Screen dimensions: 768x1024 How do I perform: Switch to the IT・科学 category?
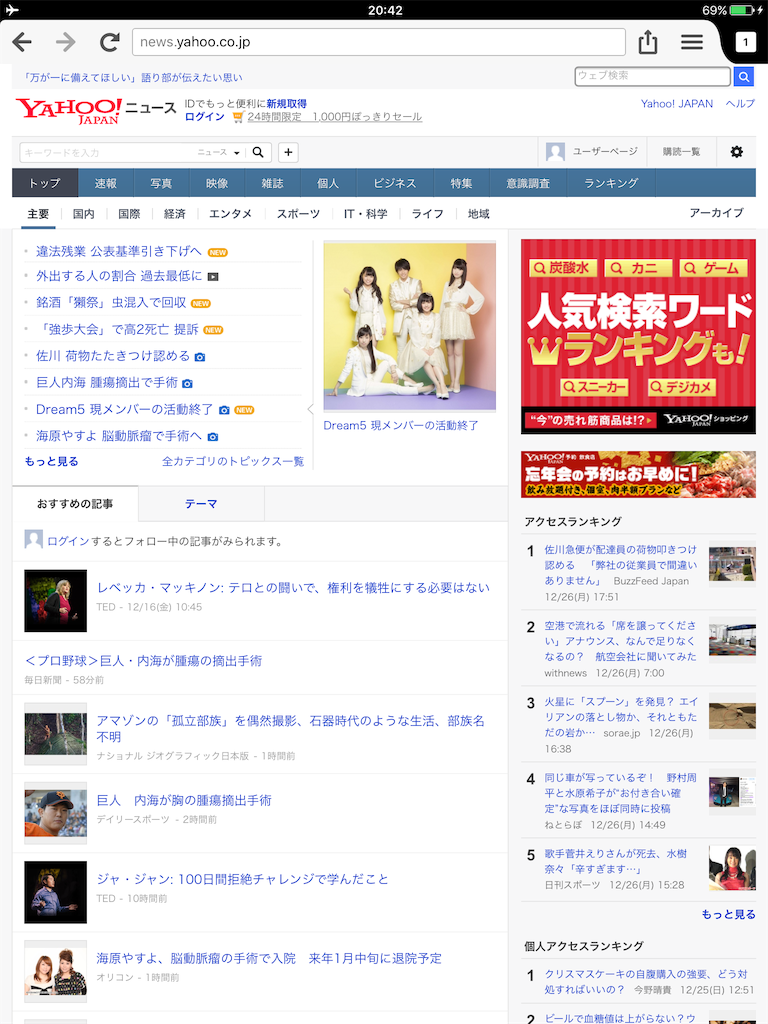click(x=366, y=214)
